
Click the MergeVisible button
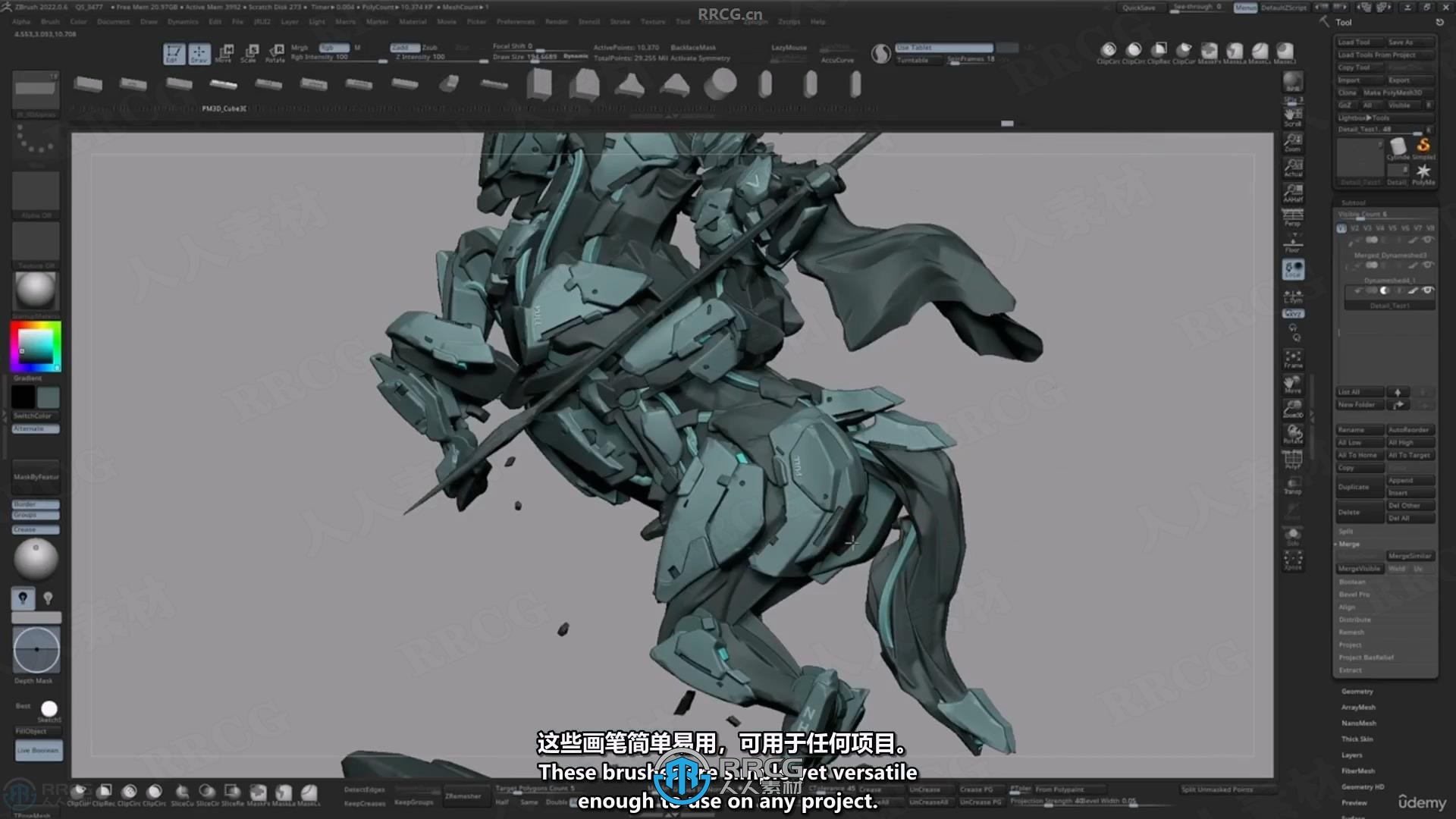click(1360, 569)
